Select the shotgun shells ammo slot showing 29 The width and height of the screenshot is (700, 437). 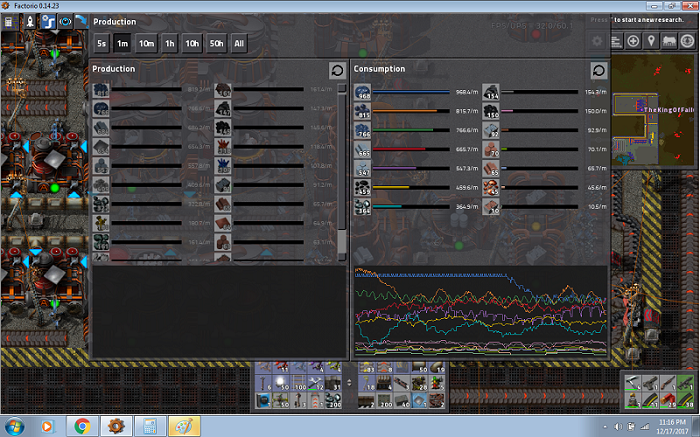click(667, 400)
